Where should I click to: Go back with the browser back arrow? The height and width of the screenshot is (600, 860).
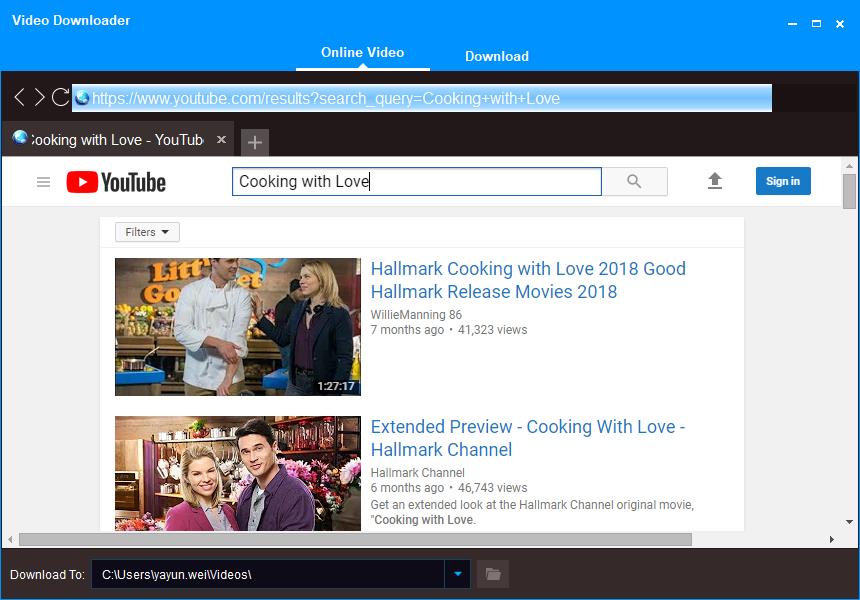(19, 98)
